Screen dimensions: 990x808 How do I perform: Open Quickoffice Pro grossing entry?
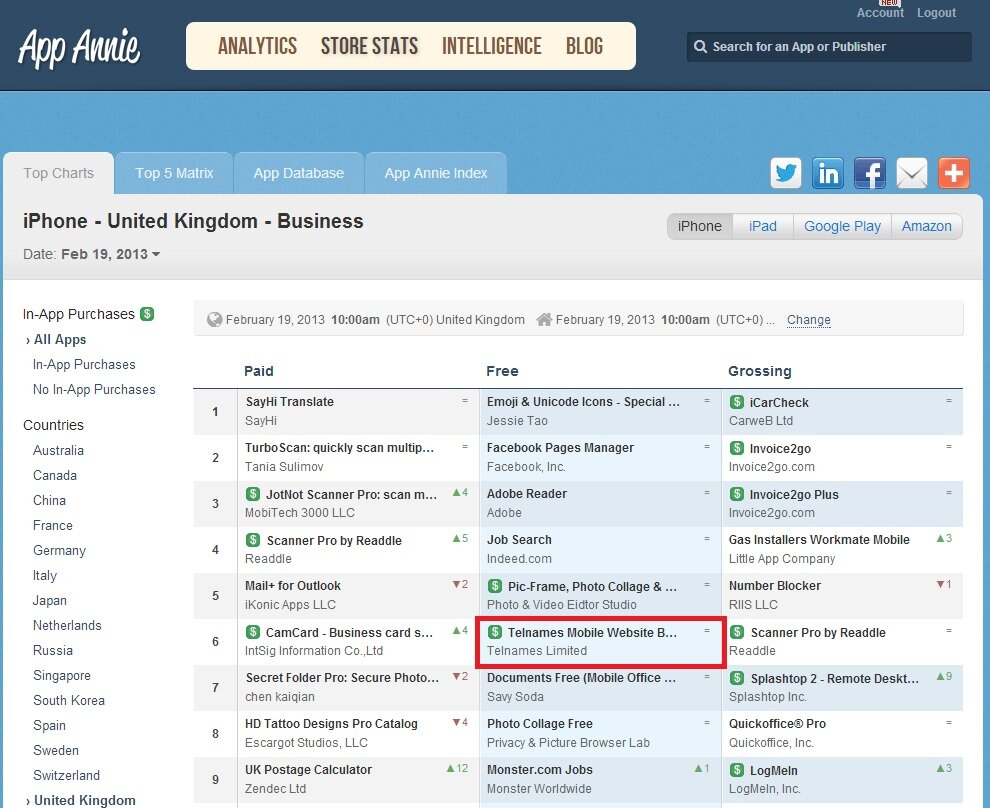[x=777, y=723]
